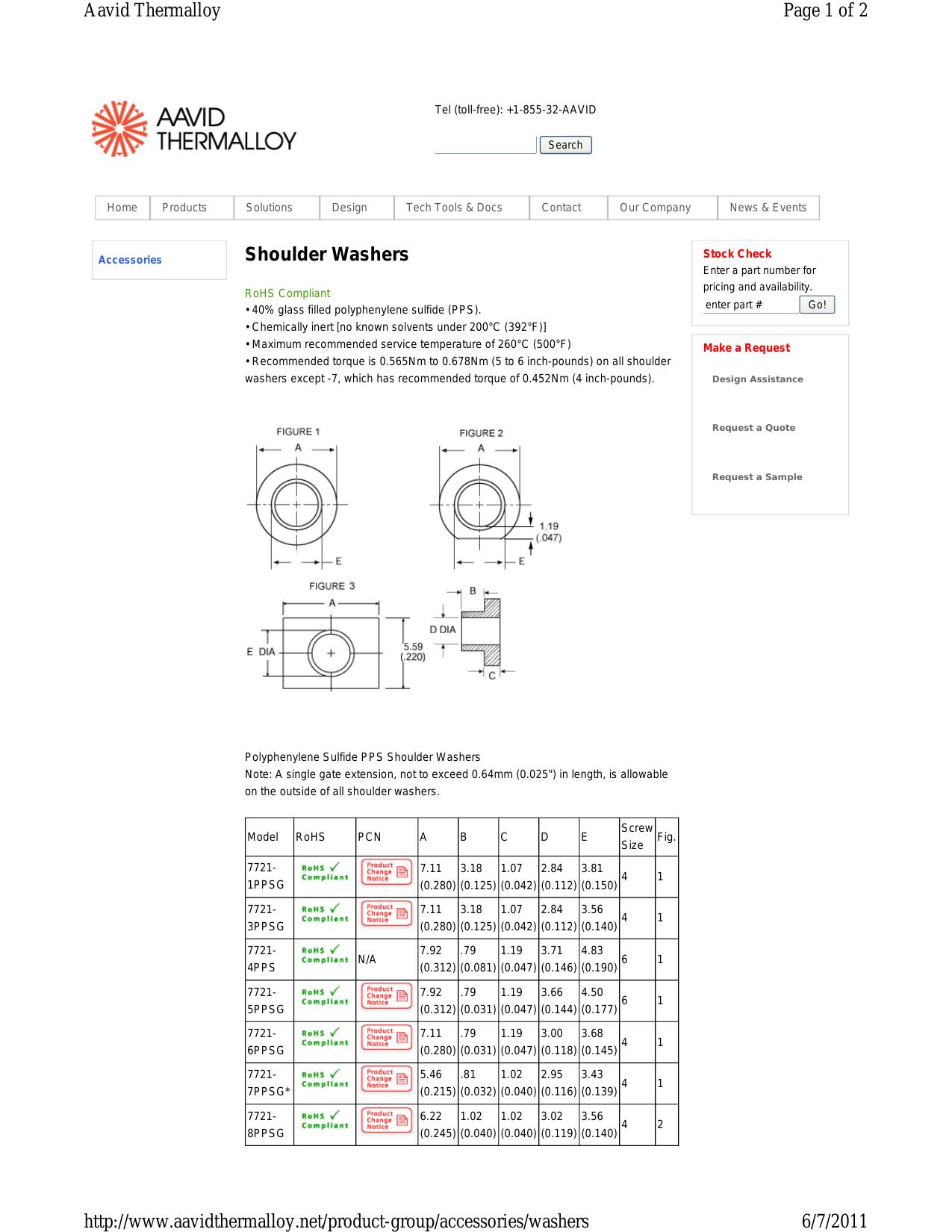952x1232 pixels.
Task: Click the Figure 1 washer diagram
Action: tap(298, 498)
